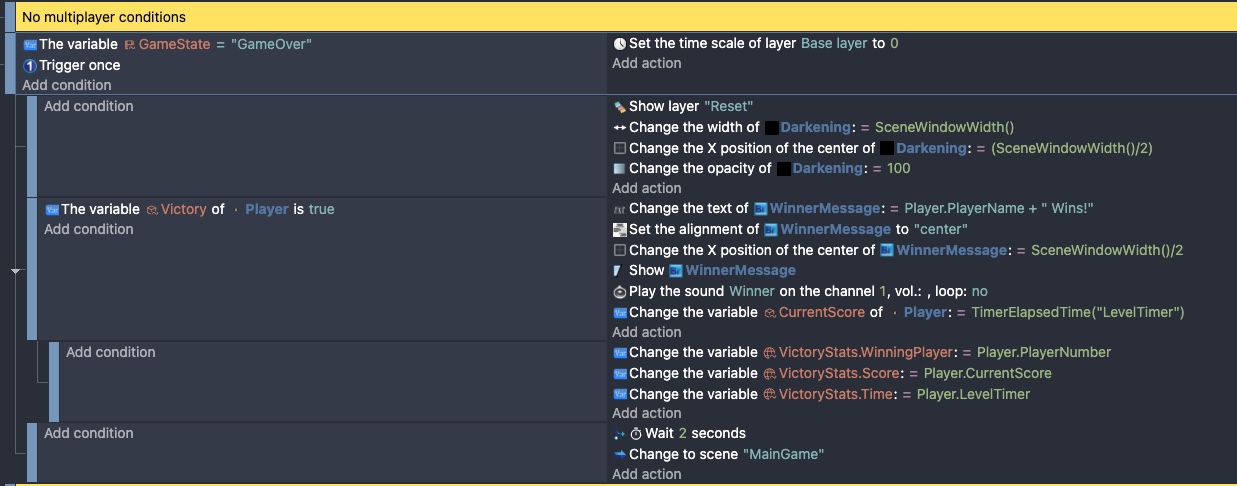Viewport: 1237px width, 486px height.
Task: Click the Show layer "Reset" action icon
Action: [619, 106]
